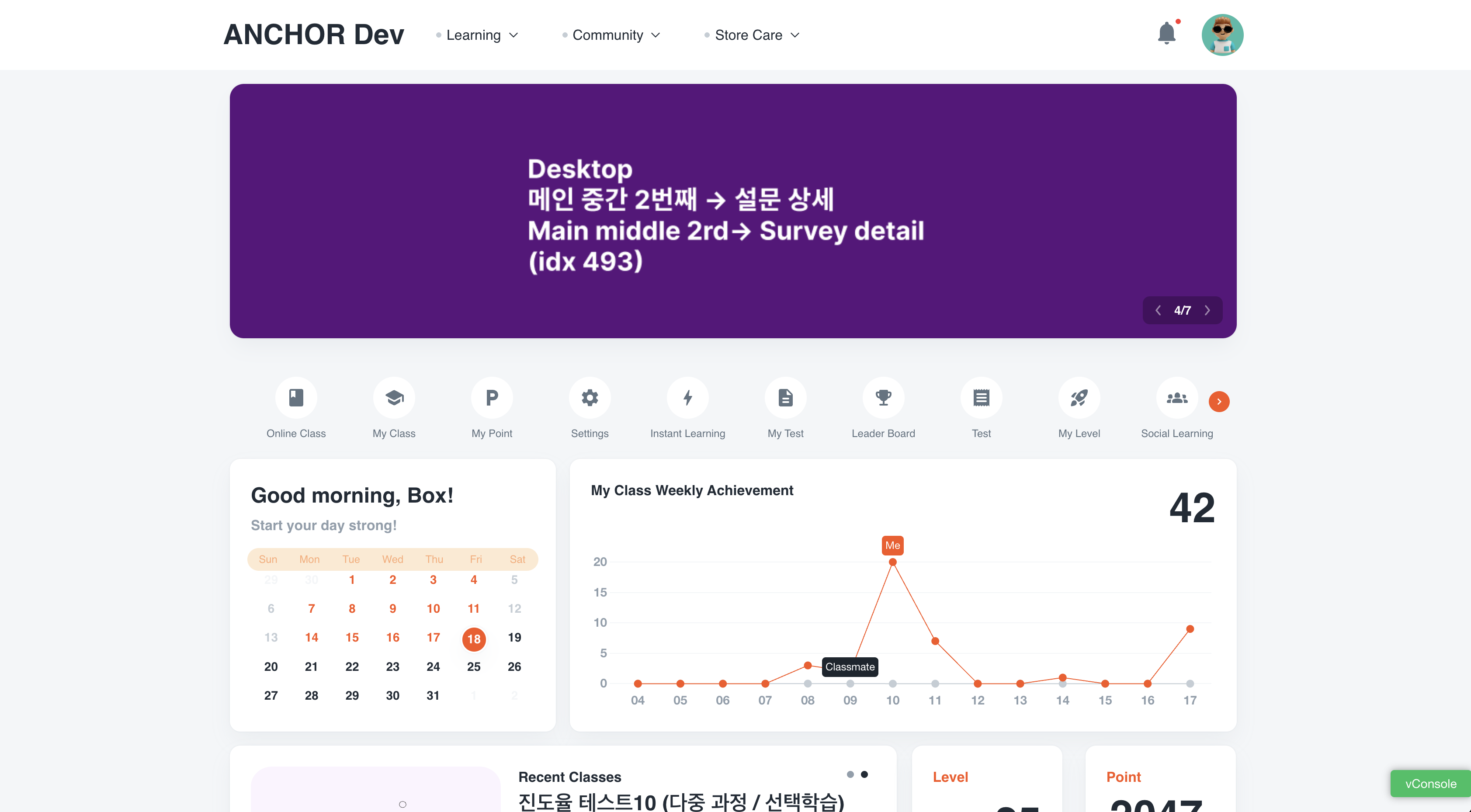Image resolution: width=1471 pixels, height=812 pixels.
Task: Open the Settings gear icon
Action: 590,397
